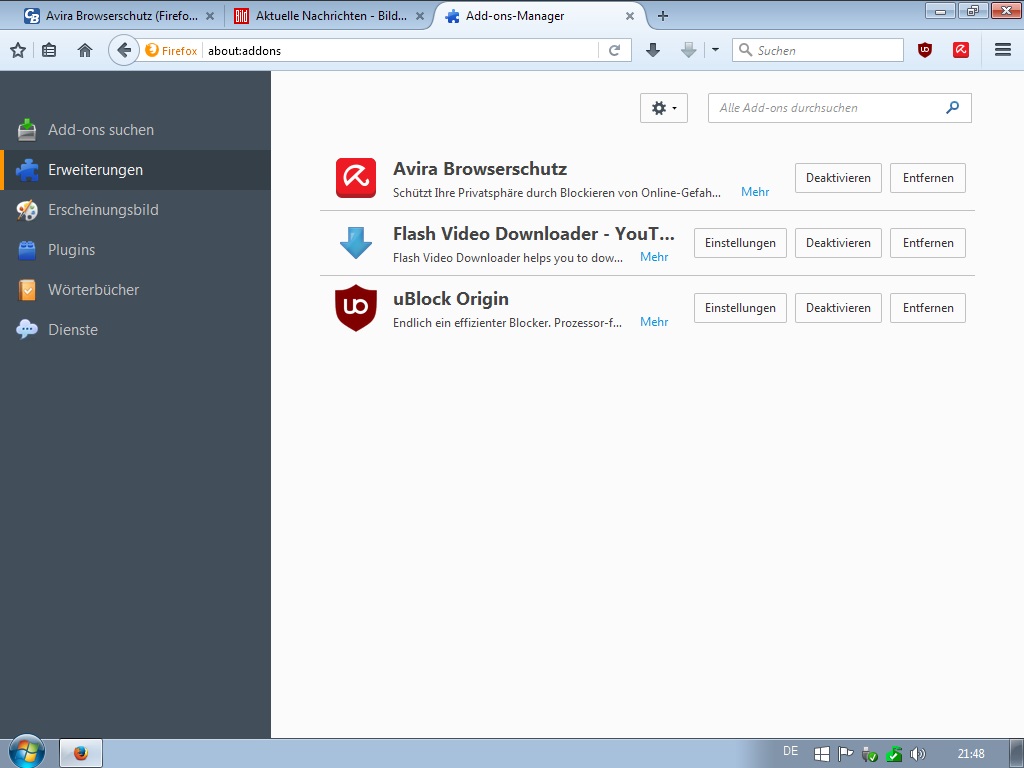Open the volume speaker icon
The image size is (1024, 768).
[x=918, y=754]
